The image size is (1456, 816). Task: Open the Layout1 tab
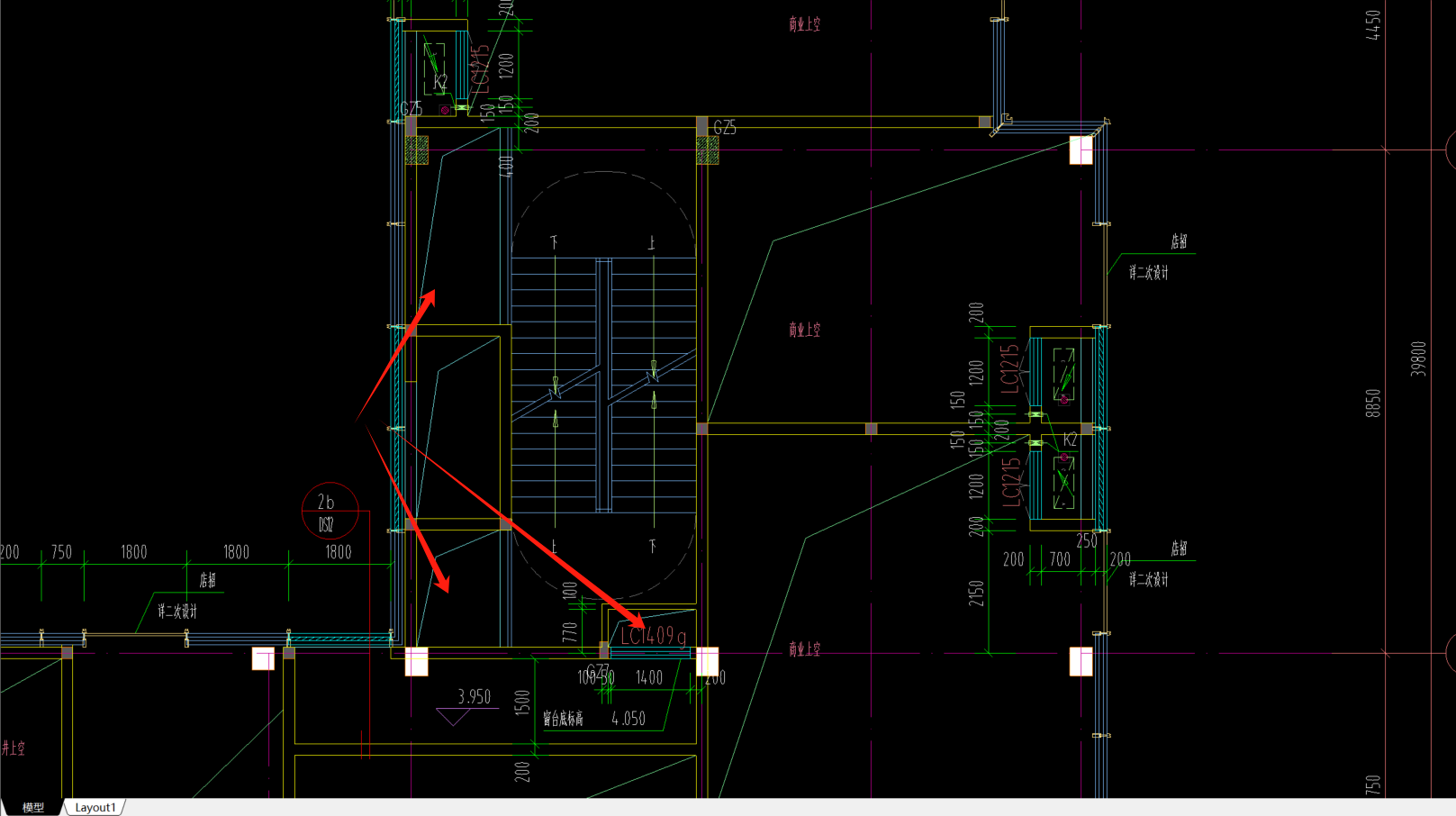coord(95,808)
